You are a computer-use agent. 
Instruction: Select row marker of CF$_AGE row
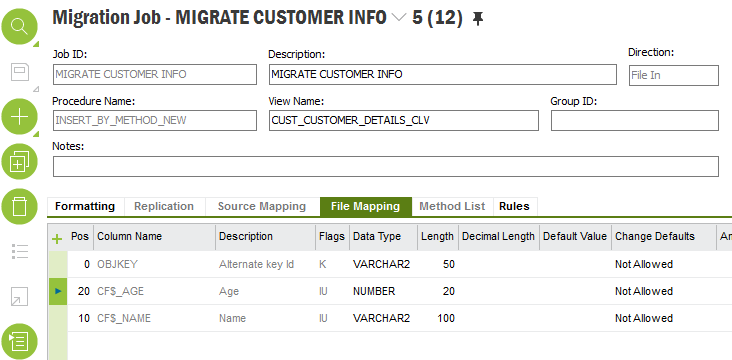[58, 291]
